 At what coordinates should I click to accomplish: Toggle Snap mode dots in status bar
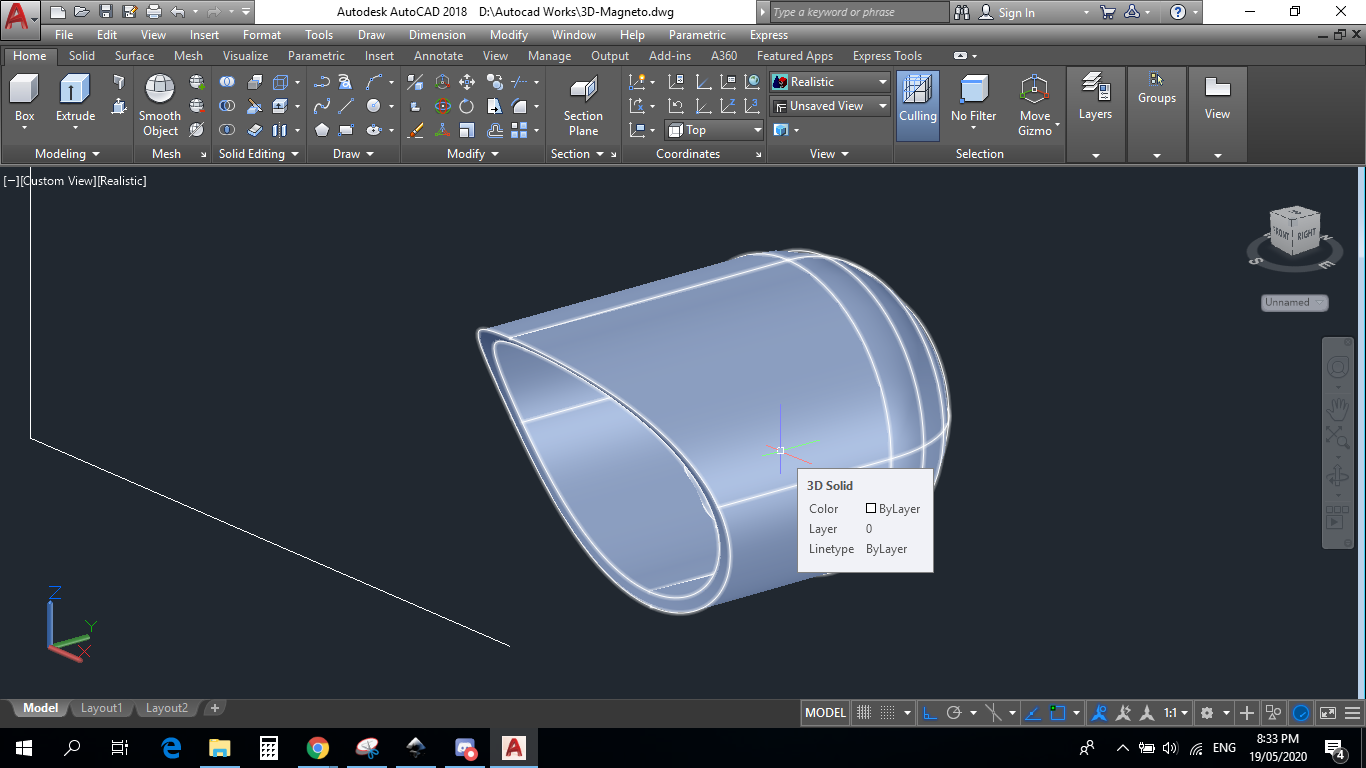click(x=887, y=713)
